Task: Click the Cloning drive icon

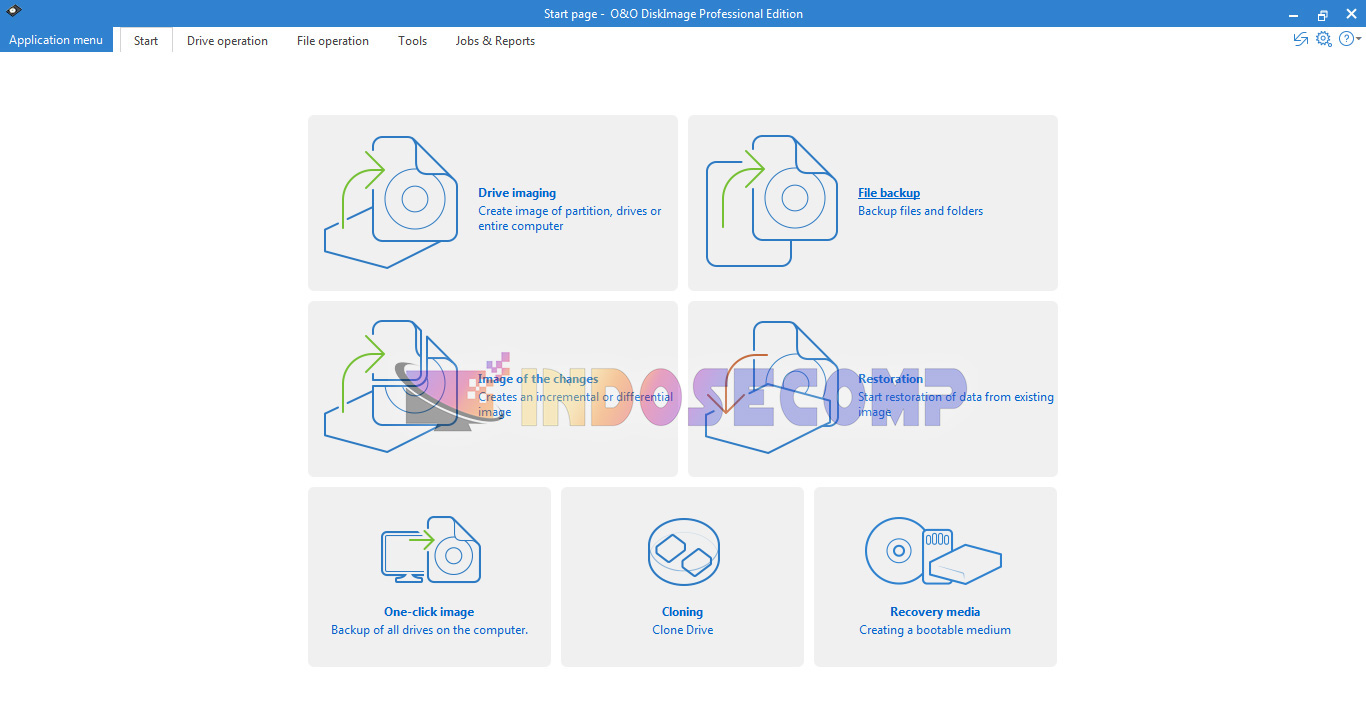Action: 683,551
